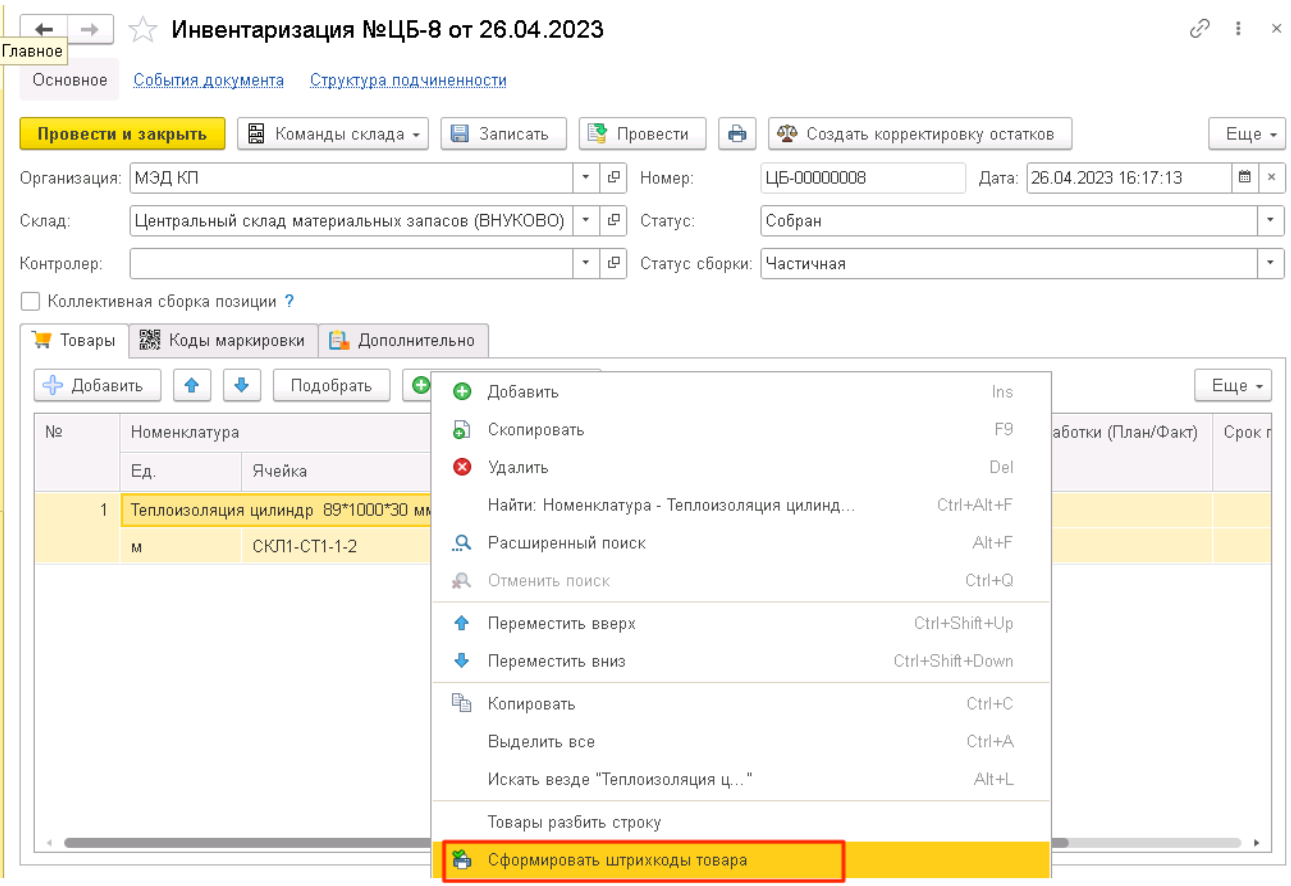Switch to the Коды маркировки tab
Viewport: 1291px width, 886px height.
click(x=223, y=340)
